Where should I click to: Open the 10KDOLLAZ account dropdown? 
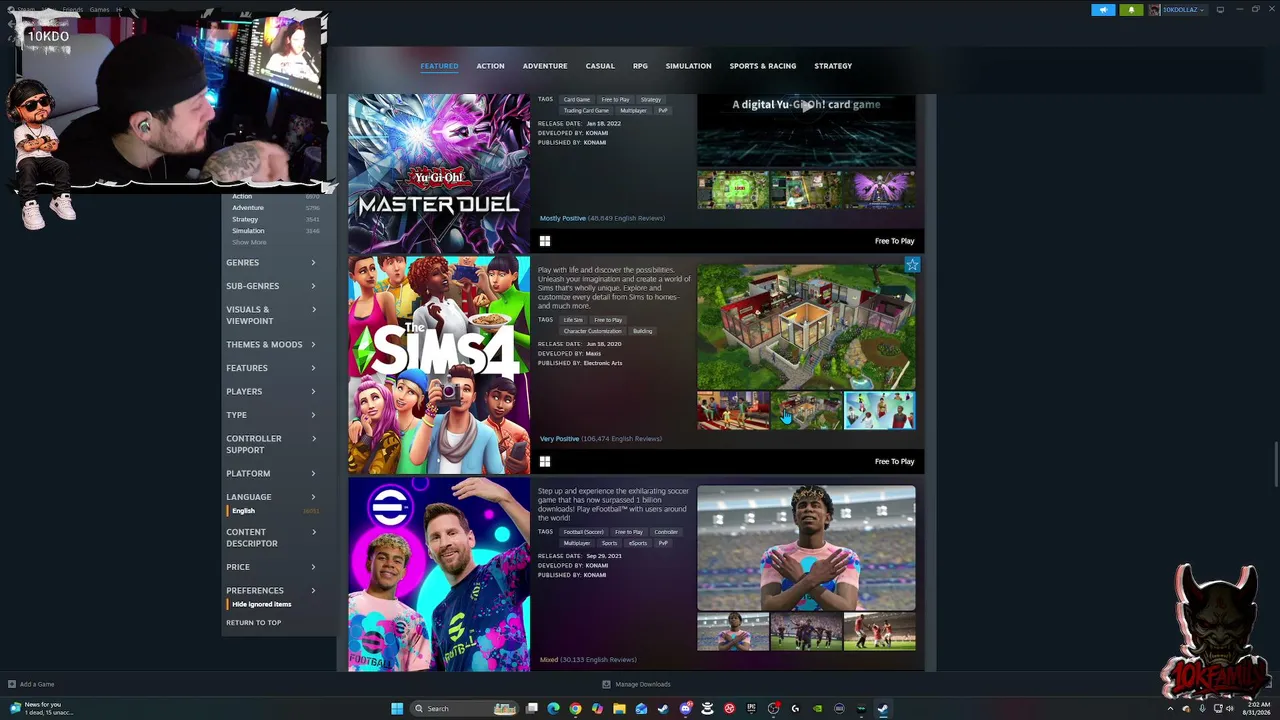(x=1177, y=10)
